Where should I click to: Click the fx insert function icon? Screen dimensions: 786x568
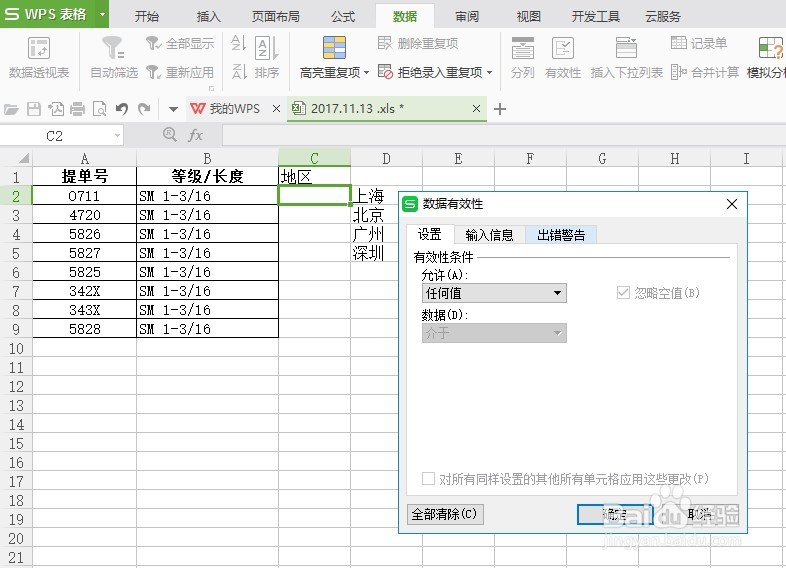[x=195, y=135]
